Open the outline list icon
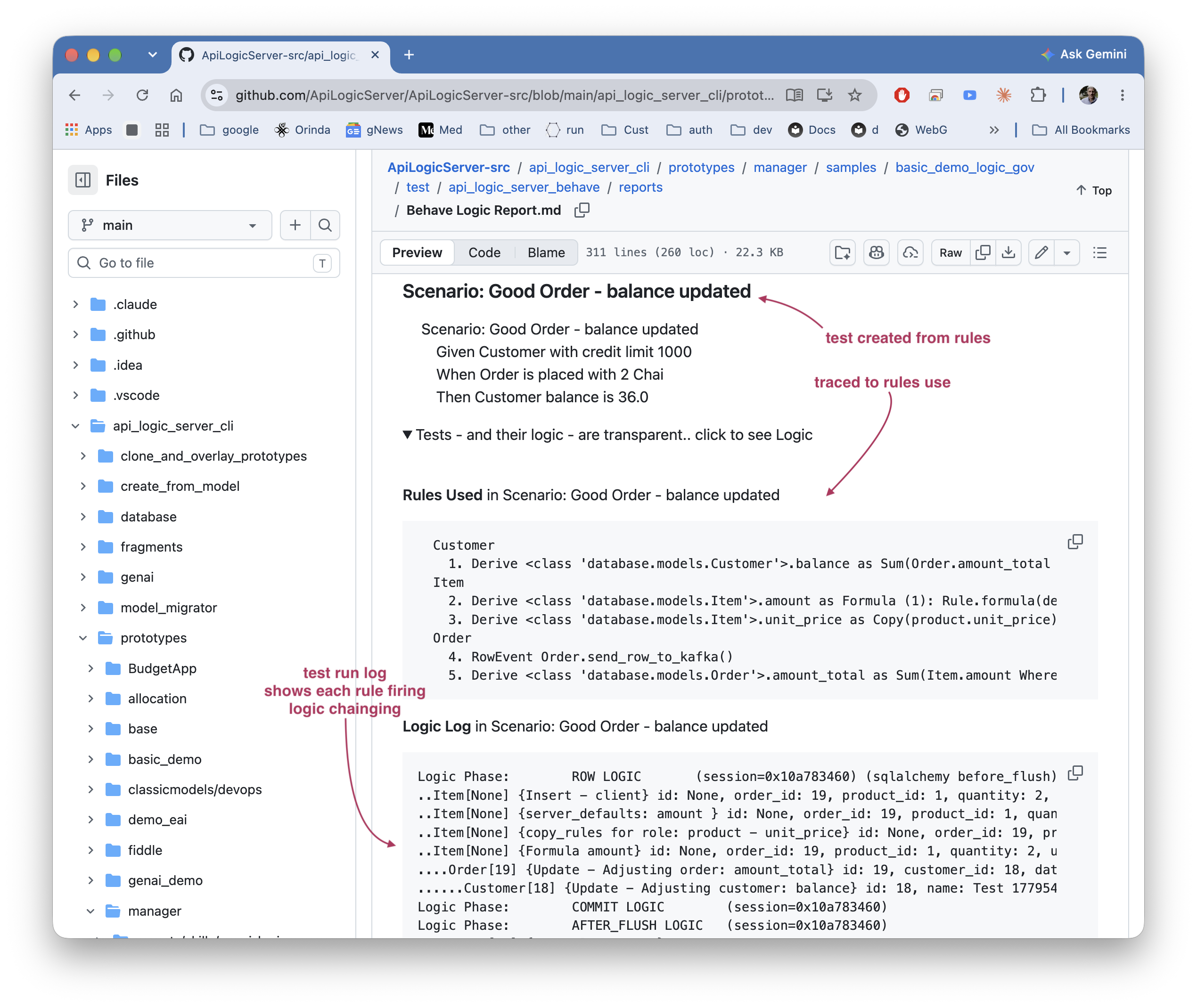Screen dimensions: 1197x1008 (1100, 252)
